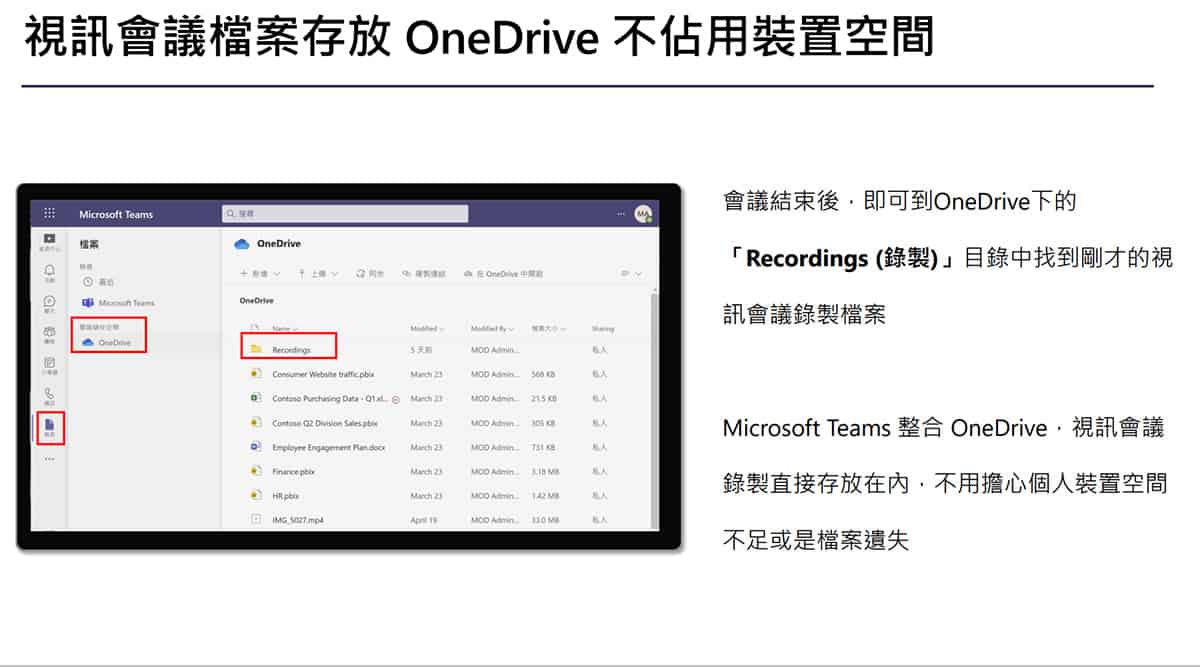This screenshot has height=667, width=1200.
Task: Open the app launcher grid in Teams
Action: tap(49, 213)
